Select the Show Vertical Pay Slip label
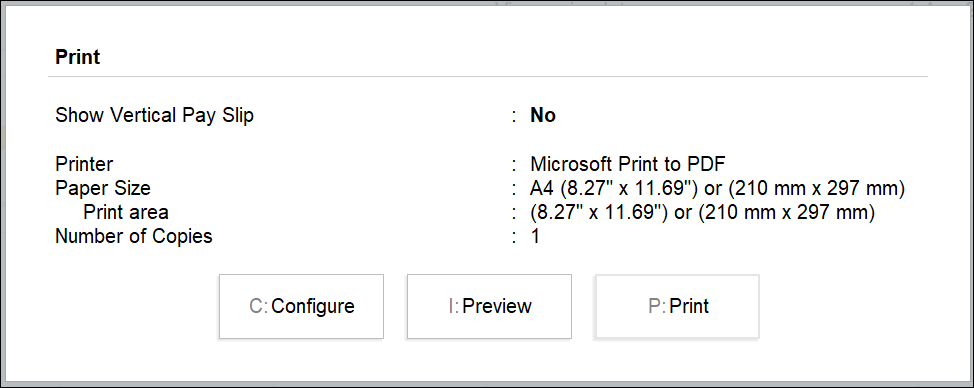The width and height of the screenshot is (974, 388). point(155,115)
